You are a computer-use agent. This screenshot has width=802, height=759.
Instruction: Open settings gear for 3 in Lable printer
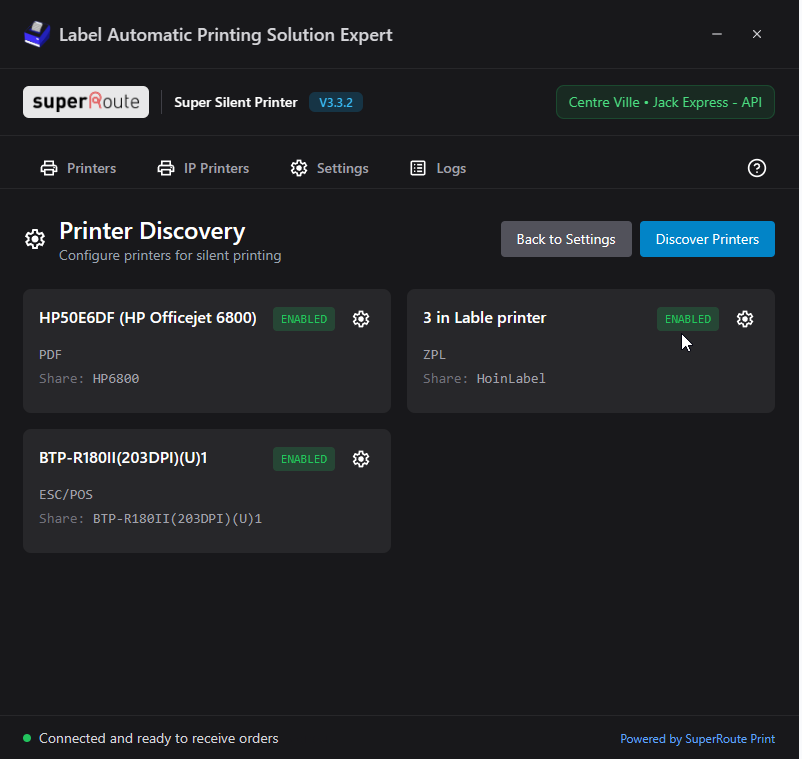pos(745,319)
